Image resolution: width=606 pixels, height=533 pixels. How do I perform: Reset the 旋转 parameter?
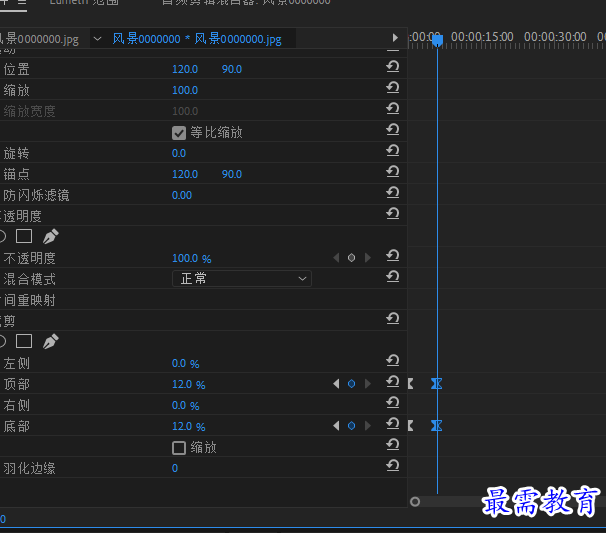click(393, 150)
